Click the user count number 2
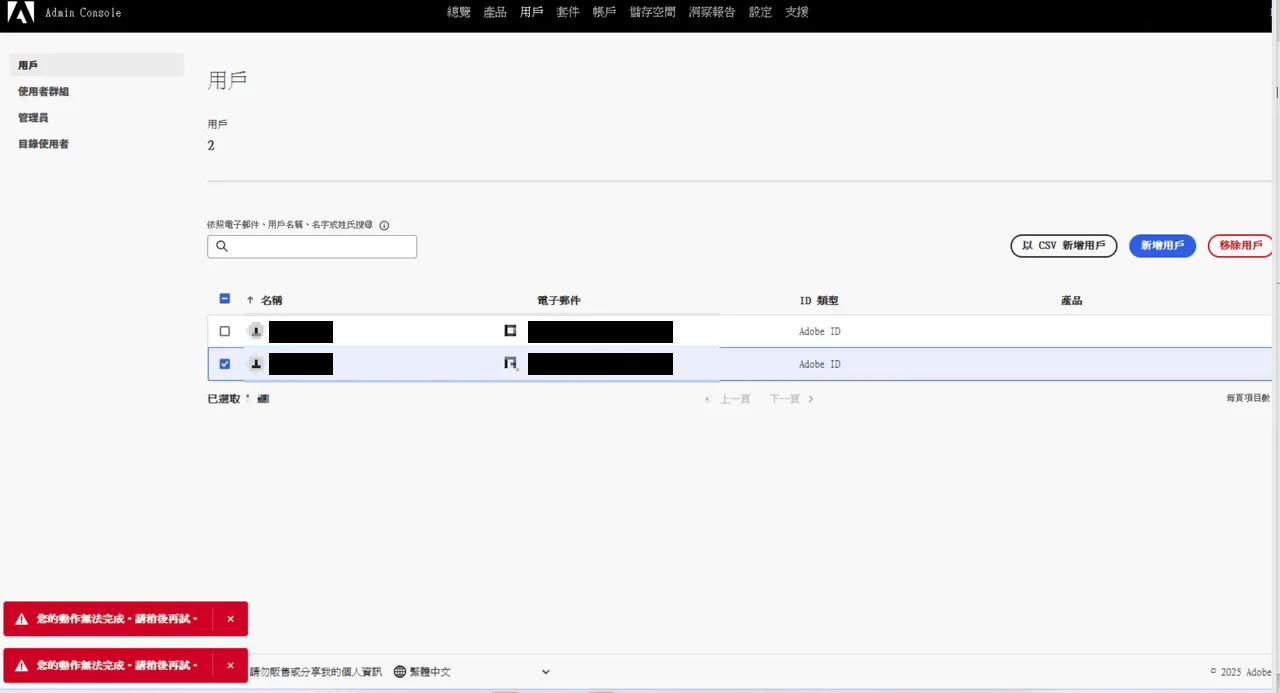The width and height of the screenshot is (1280, 693). point(211,146)
